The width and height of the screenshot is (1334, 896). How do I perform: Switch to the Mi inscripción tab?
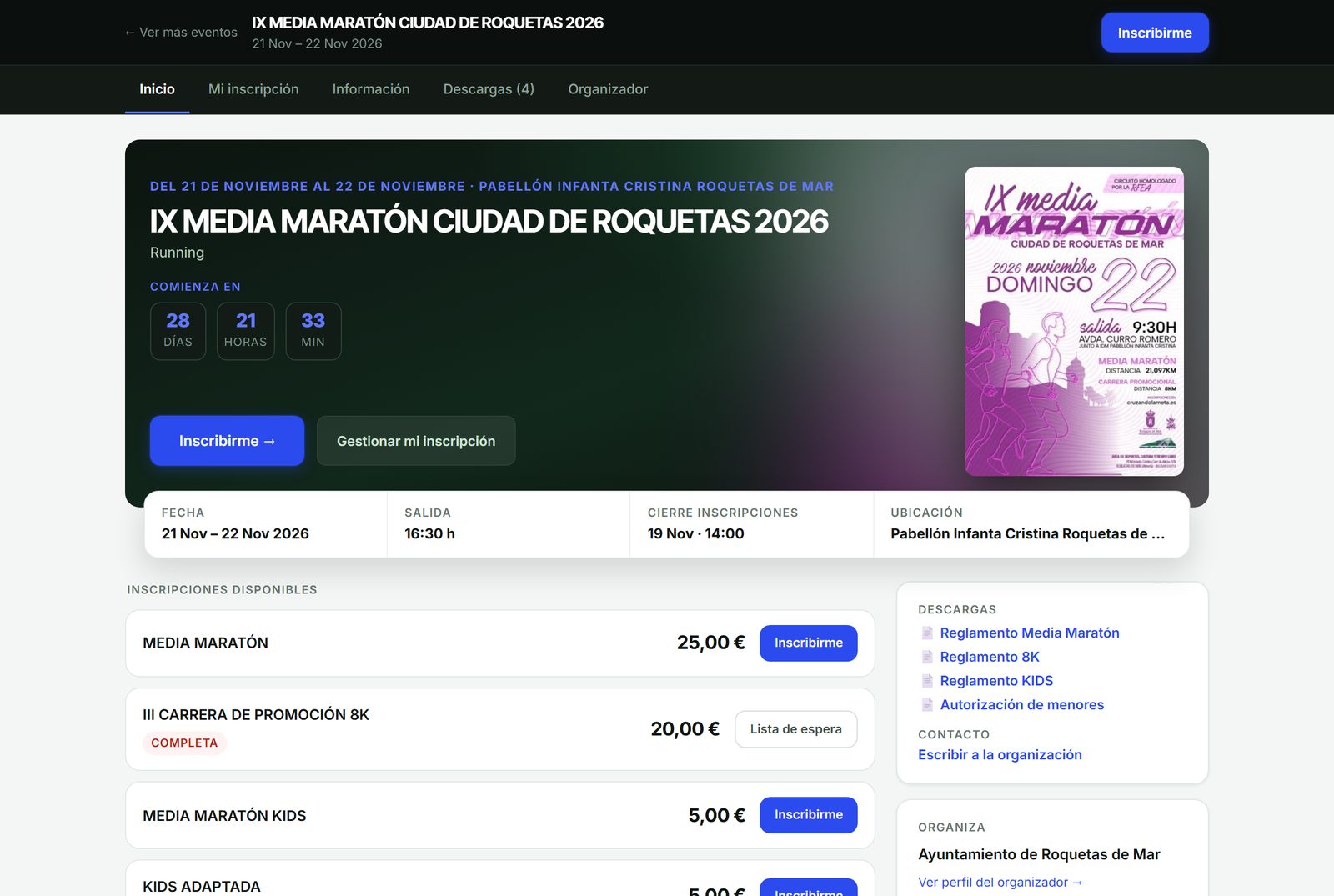click(x=253, y=89)
